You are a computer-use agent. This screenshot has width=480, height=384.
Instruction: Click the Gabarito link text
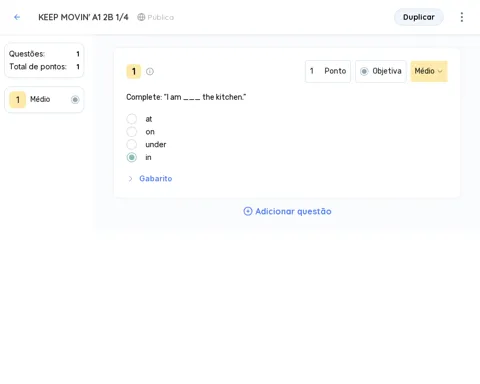(156, 179)
